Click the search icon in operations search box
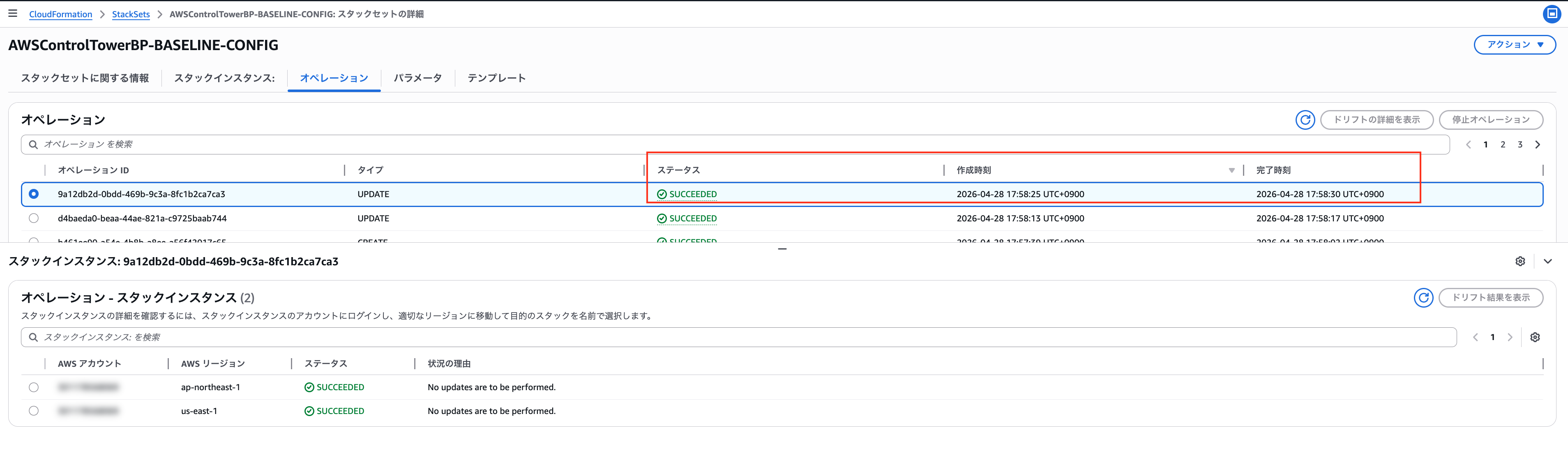This screenshot has width=1568, height=460. 33,145
